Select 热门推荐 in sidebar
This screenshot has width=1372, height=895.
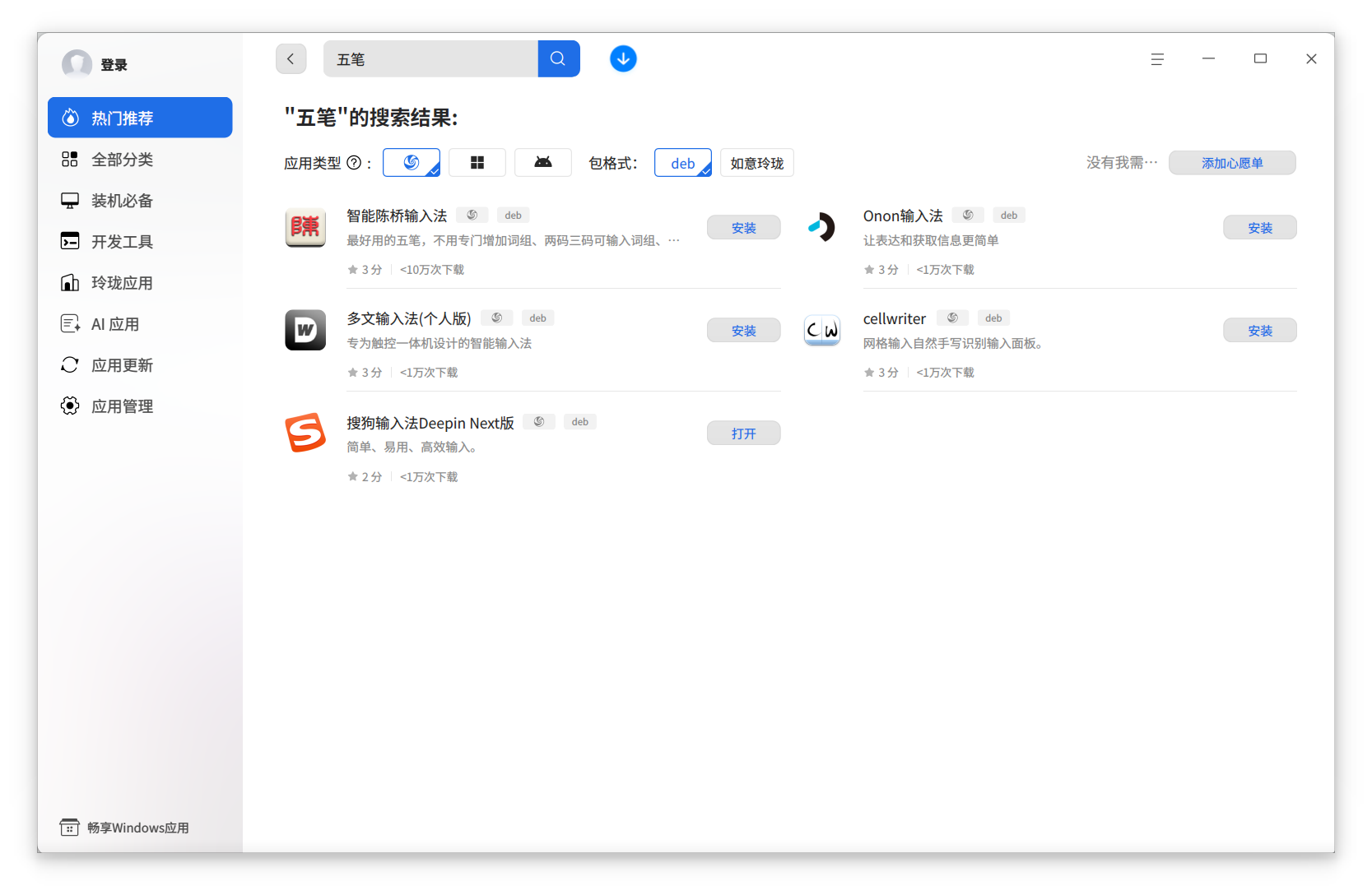click(140, 118)
